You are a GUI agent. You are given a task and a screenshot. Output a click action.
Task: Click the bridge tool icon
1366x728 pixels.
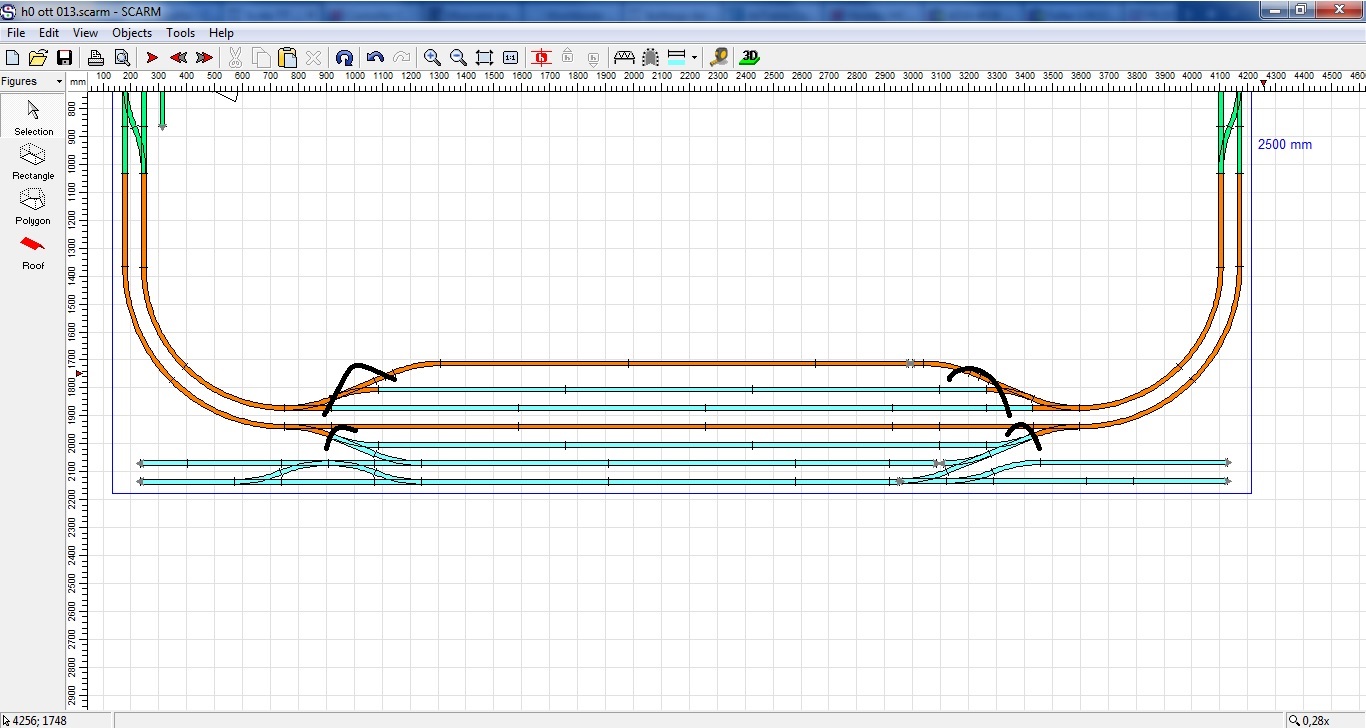pyautogui.click(x=624, y=58)
